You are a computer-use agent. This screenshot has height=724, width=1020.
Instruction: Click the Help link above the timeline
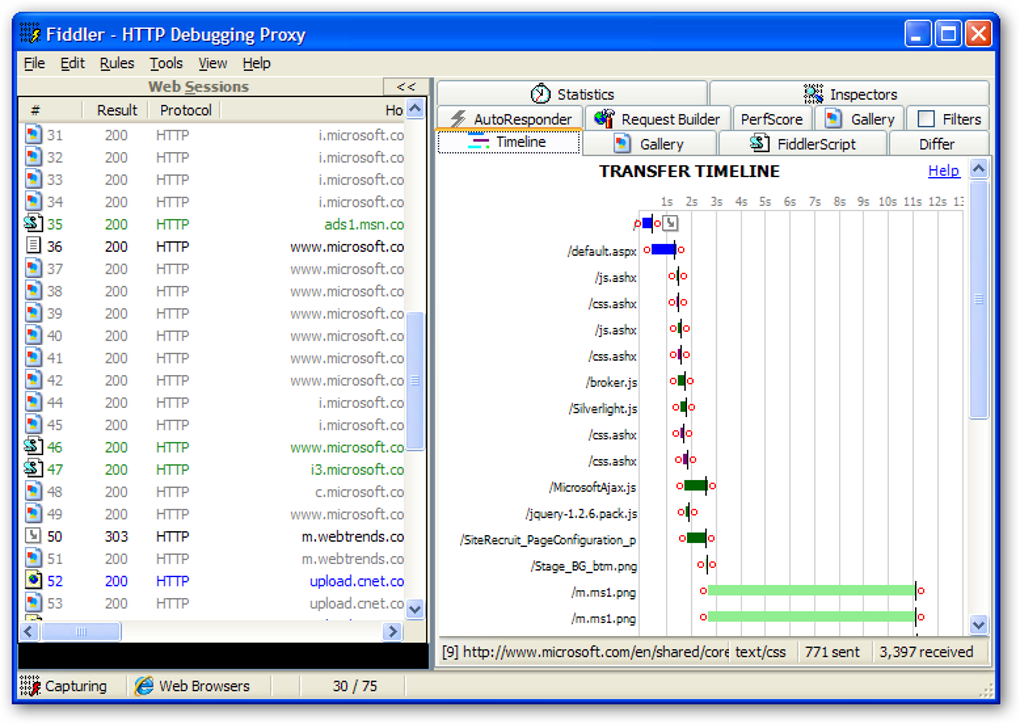942,170
